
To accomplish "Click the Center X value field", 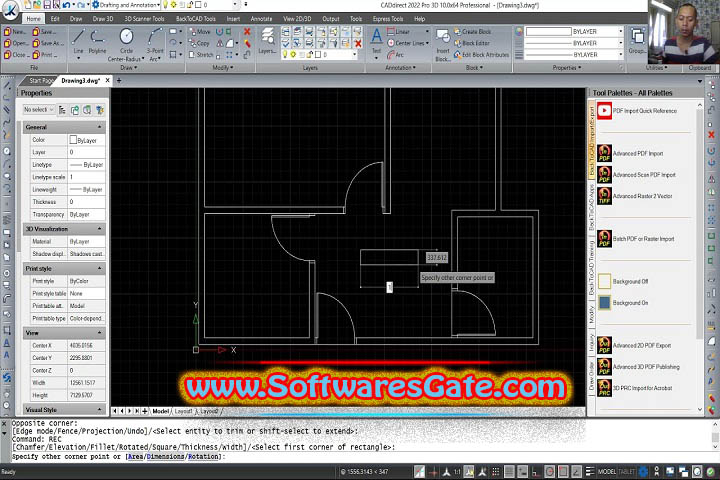I will [86, 345].
